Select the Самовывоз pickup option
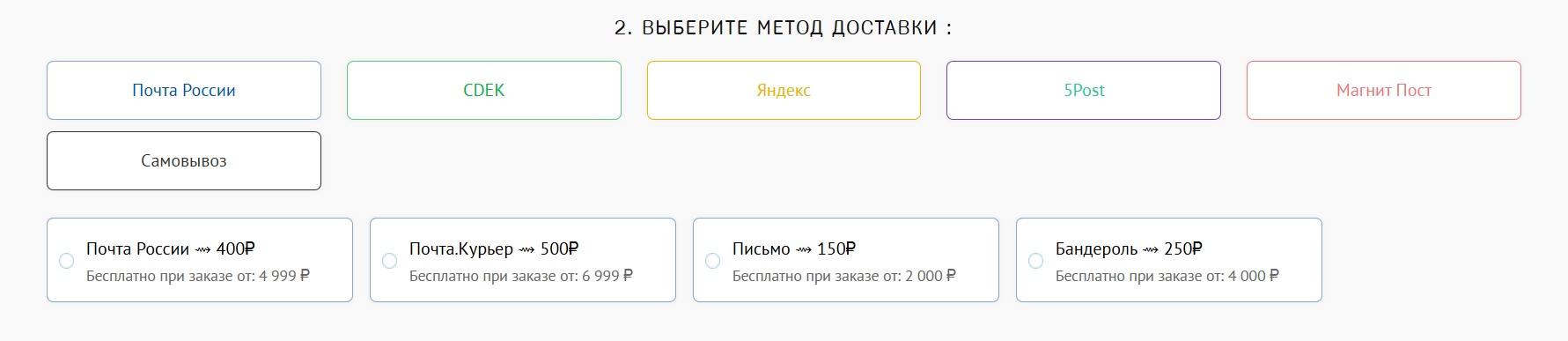This screenshot has width=1568, height=341. point(184,160)
